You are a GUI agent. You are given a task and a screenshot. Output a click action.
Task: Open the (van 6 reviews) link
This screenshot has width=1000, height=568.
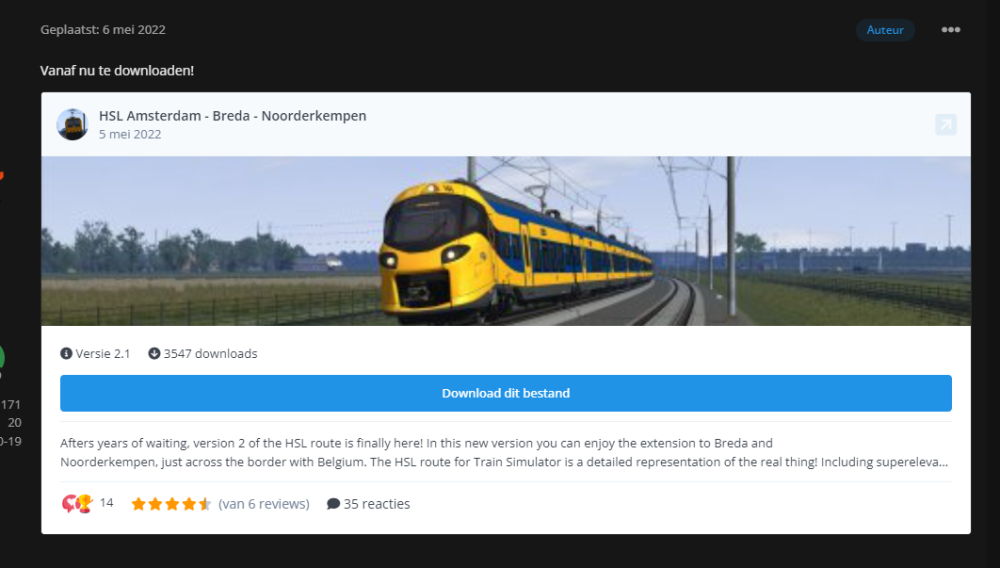tap(264, 504)
